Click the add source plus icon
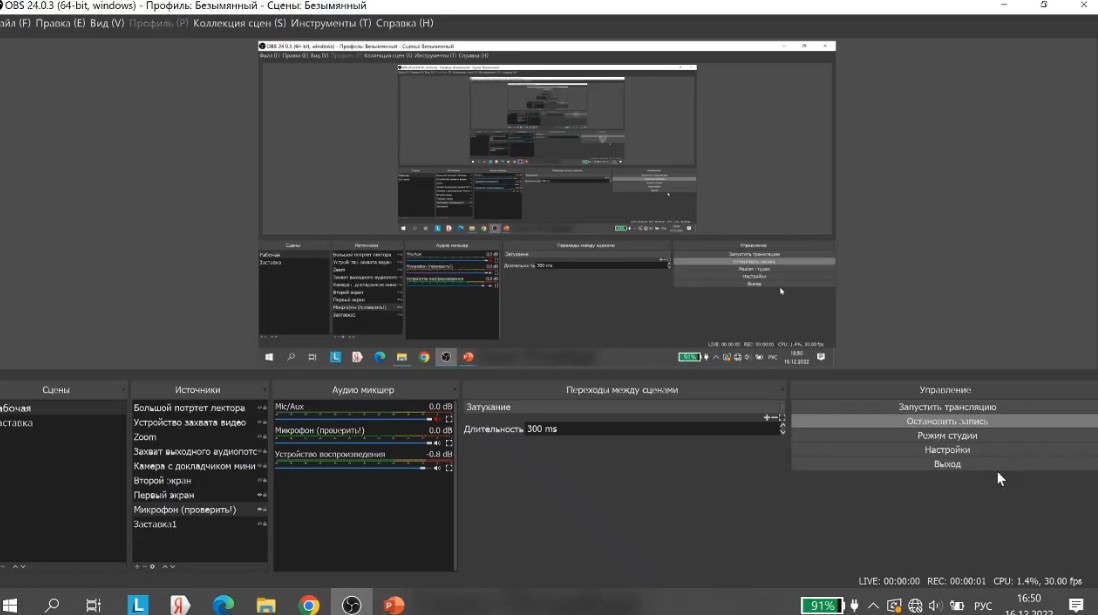The width and height of the screenshot is (1098, 615). click(x=137, y=566)
